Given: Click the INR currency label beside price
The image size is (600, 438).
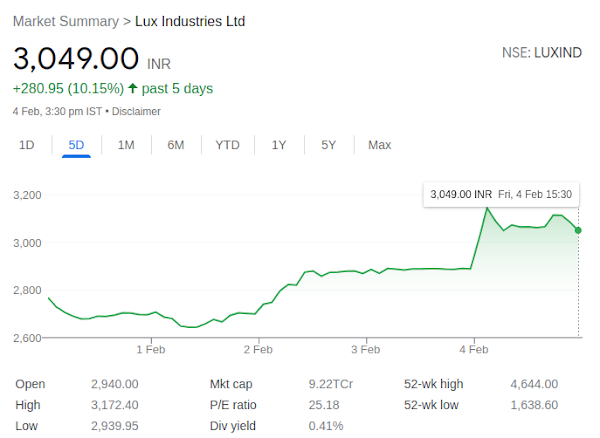Looking at the screenshot, I should tap(159, 64).
